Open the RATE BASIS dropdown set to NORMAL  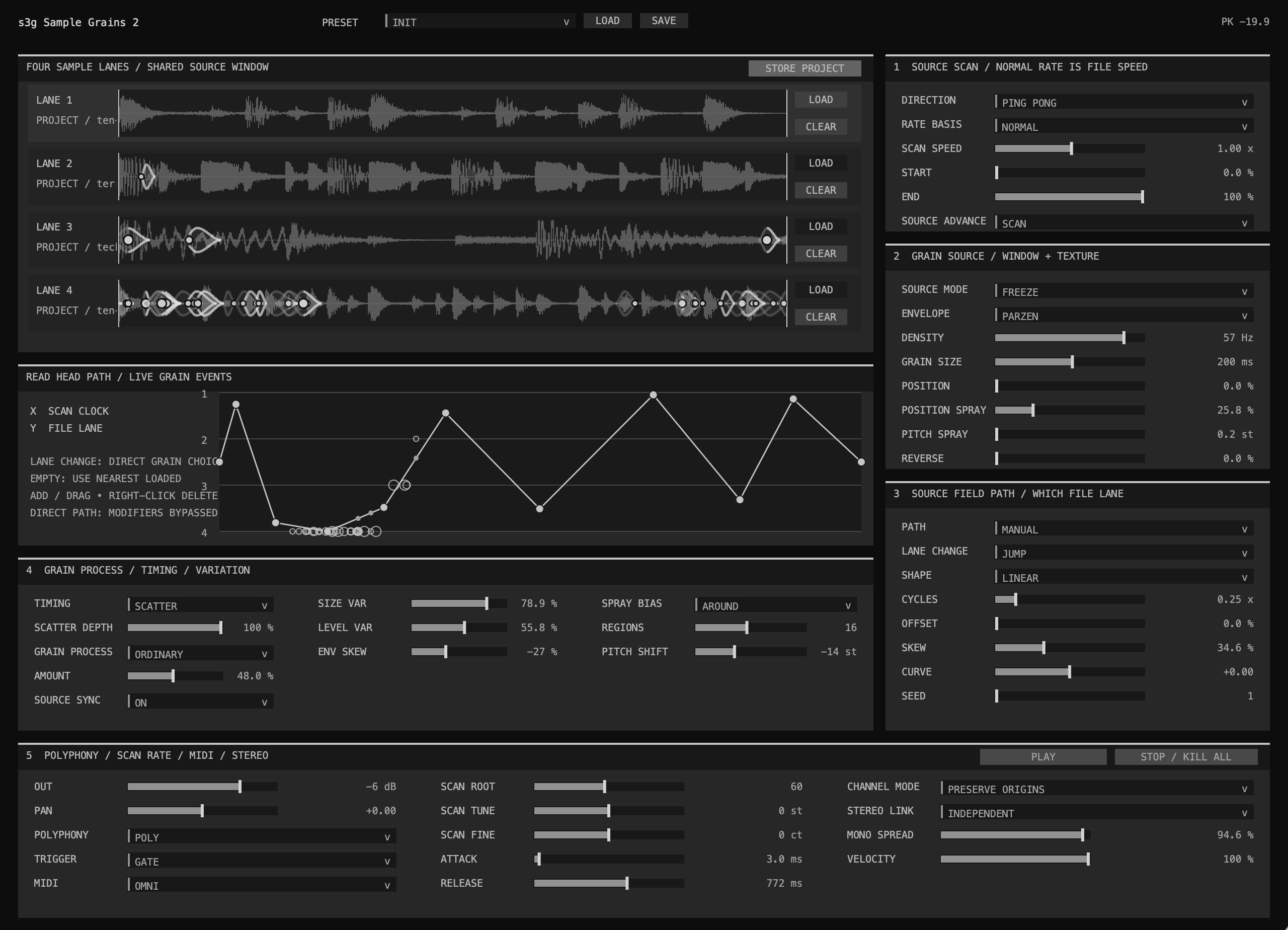coord(1124,126)
